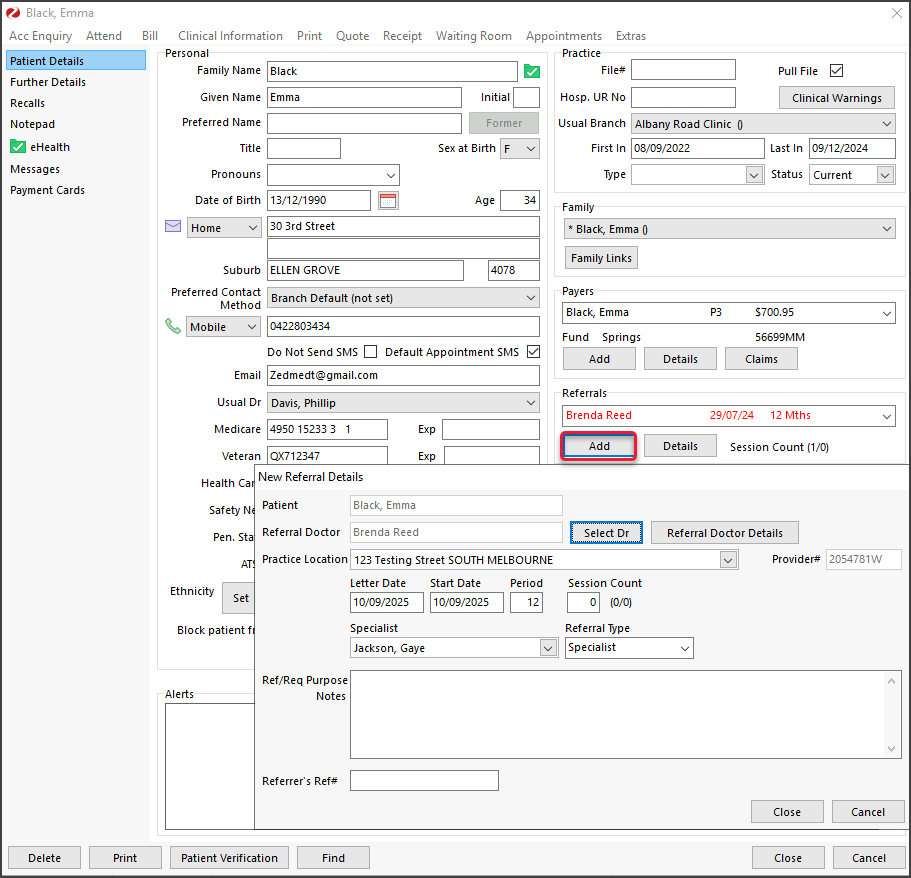
Task: Open the Referral Type dropdown
Action: [x=684, y=648]
